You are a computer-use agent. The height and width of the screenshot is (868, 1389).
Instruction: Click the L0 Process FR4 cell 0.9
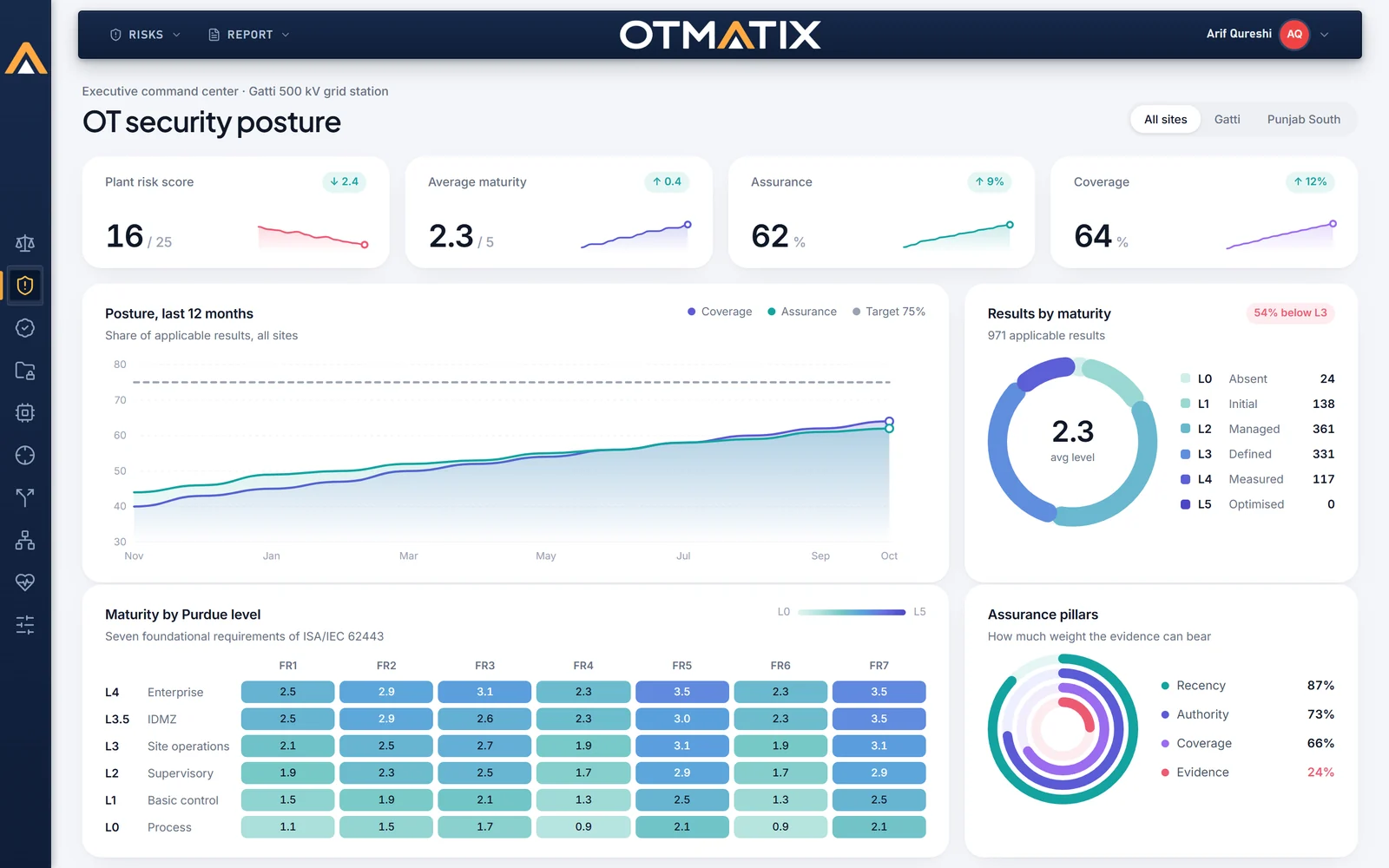[x=583, y=827]
